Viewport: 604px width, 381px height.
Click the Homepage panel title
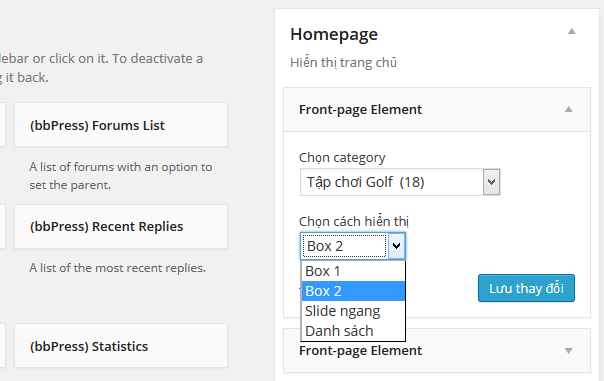tap(334, 35)
